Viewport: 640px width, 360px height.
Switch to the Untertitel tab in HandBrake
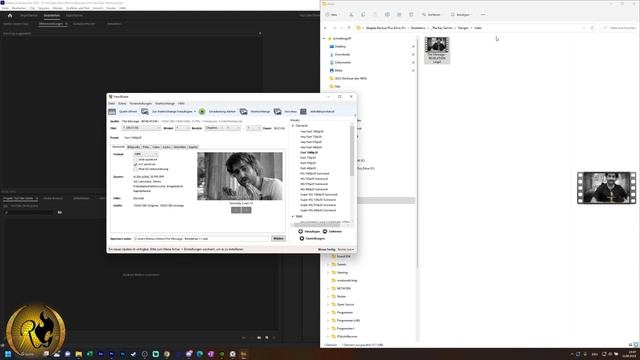180,147
